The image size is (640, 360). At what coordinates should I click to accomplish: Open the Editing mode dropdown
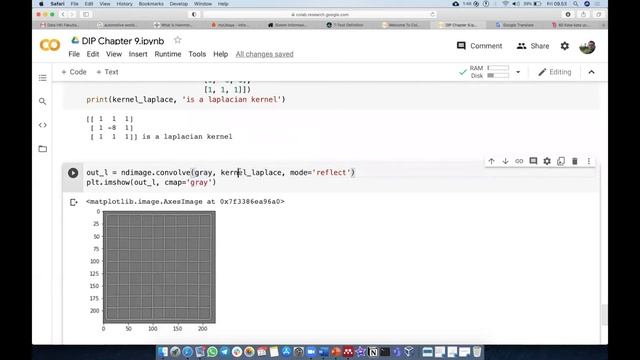tap(555, 72)
